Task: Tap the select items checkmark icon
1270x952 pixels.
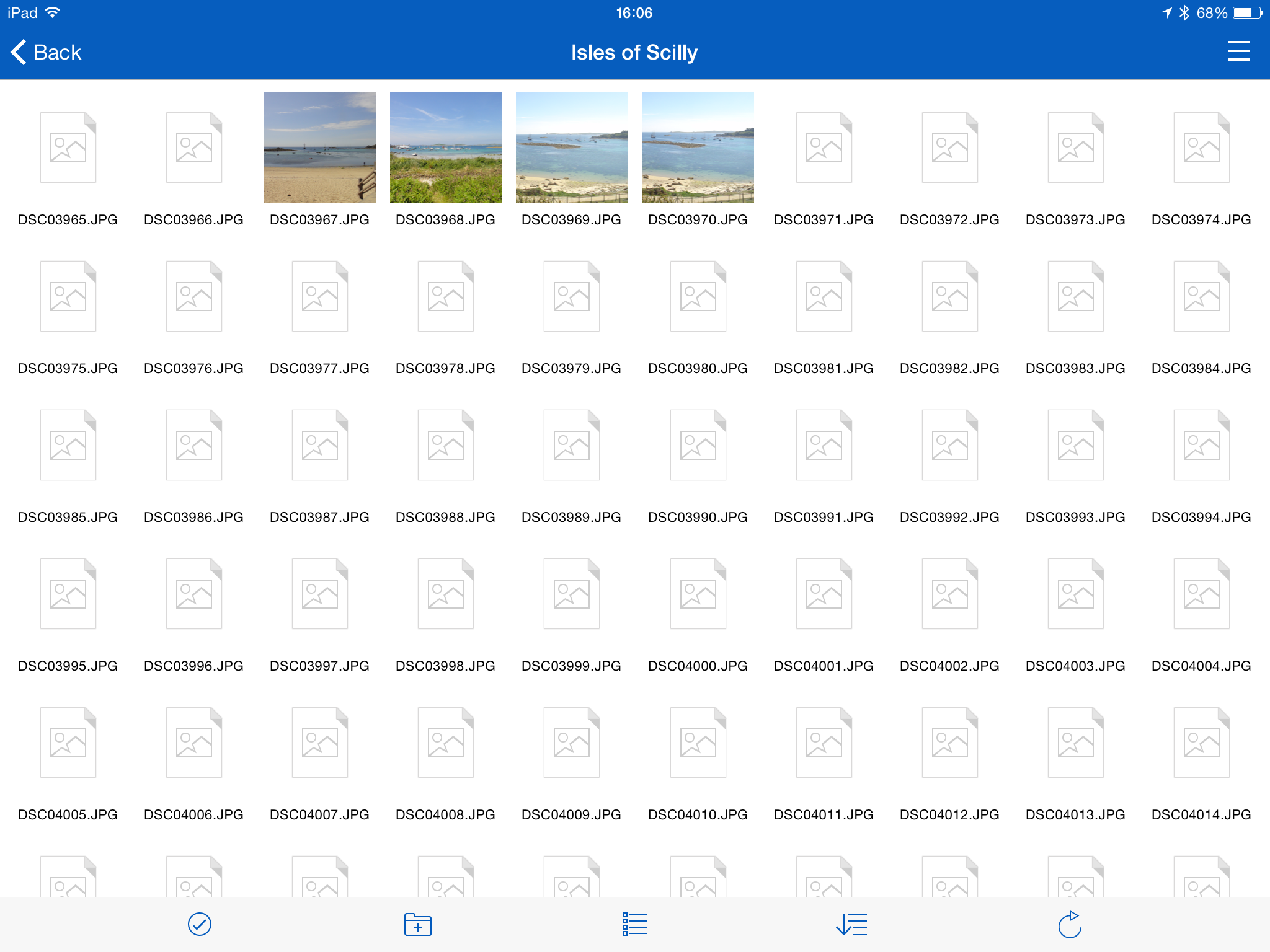Action: click(200, 924)
